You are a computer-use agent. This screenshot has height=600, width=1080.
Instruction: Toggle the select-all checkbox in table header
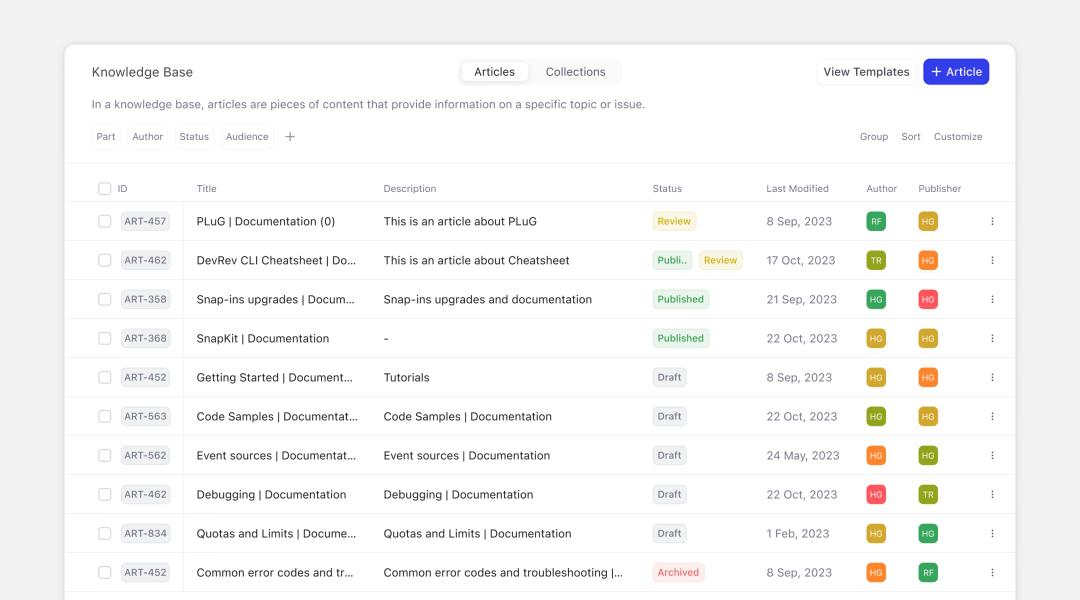click(105, 188)
